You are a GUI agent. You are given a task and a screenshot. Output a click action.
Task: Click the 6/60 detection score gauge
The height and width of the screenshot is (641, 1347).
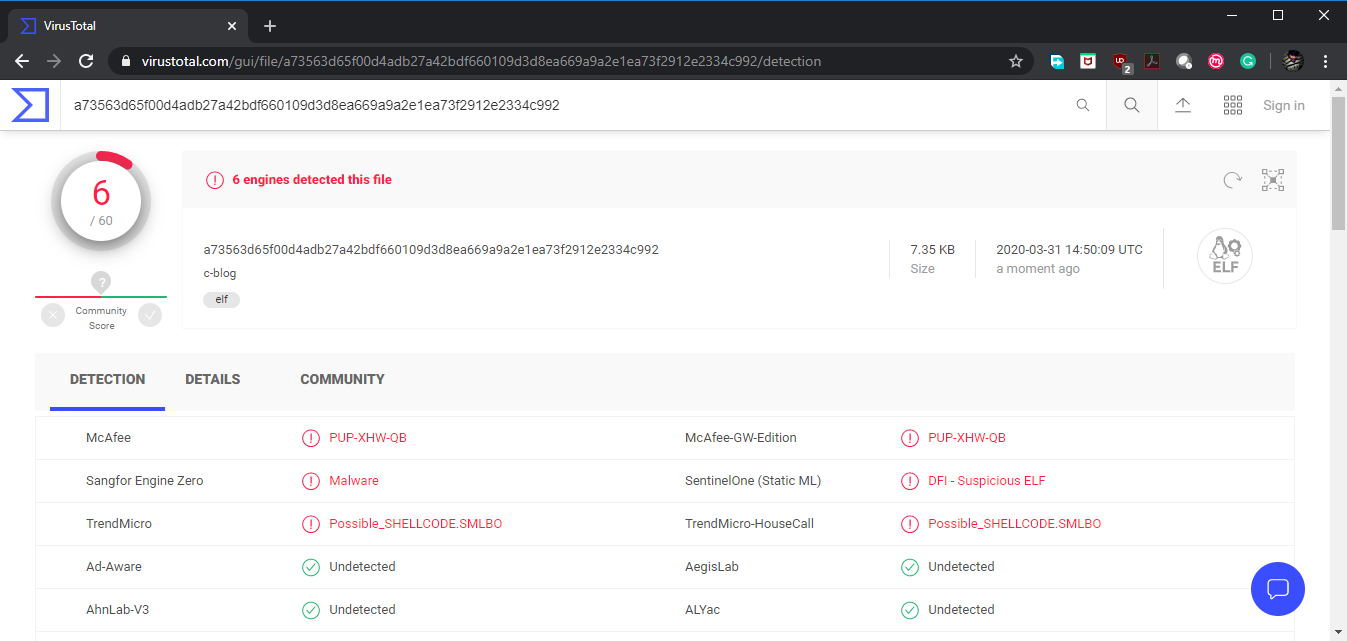101,201
